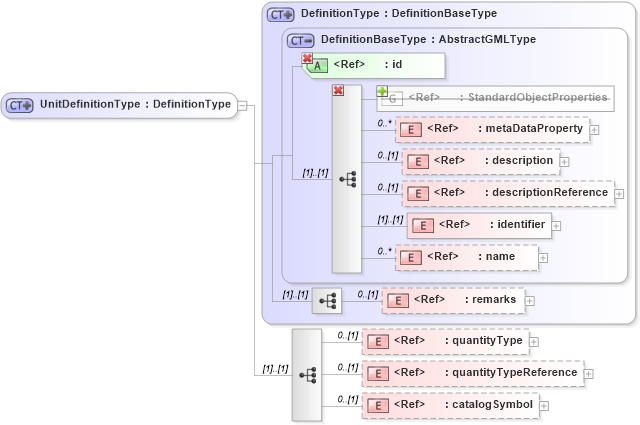Select the ': remarks' element label
The height and width of the screenshot is (425, 640).
(490, 300)
